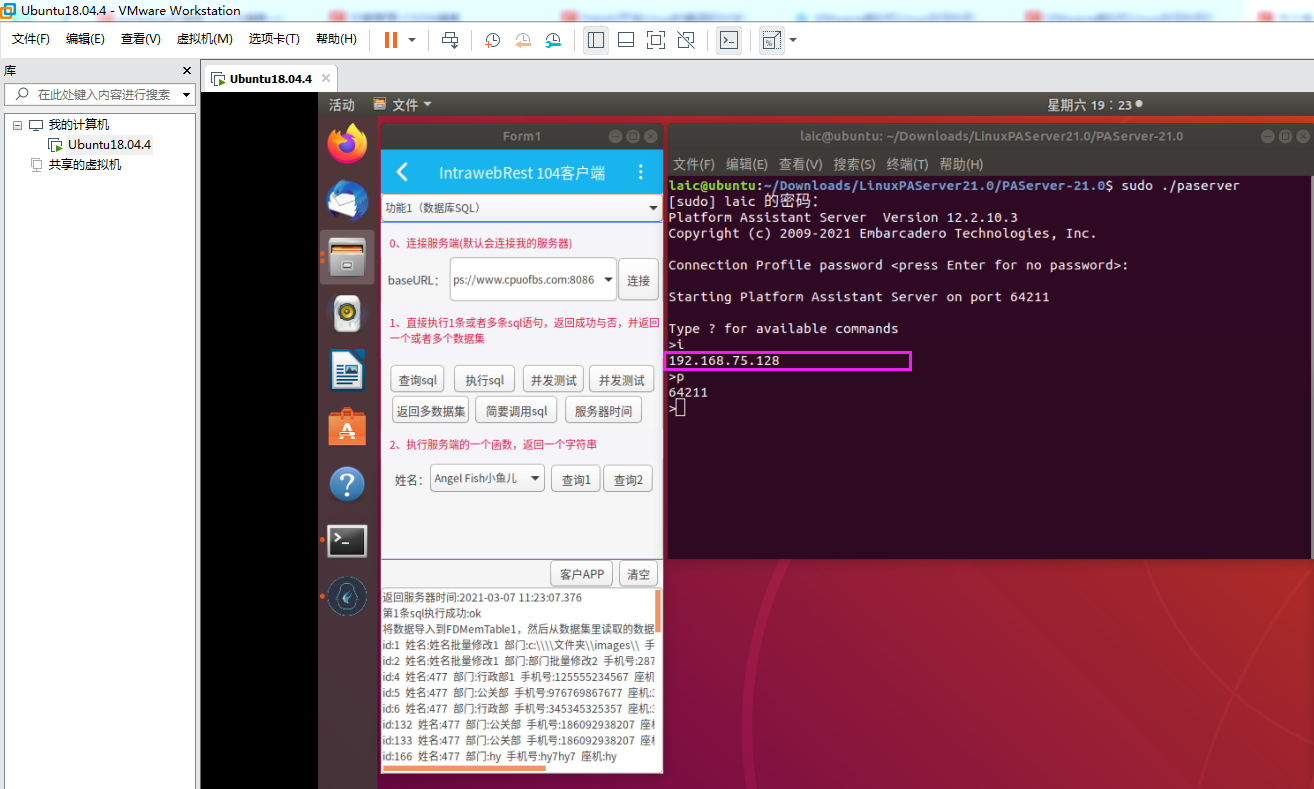
Task: Open terminal 终端(T) menu
Action: tap(906, 164)
